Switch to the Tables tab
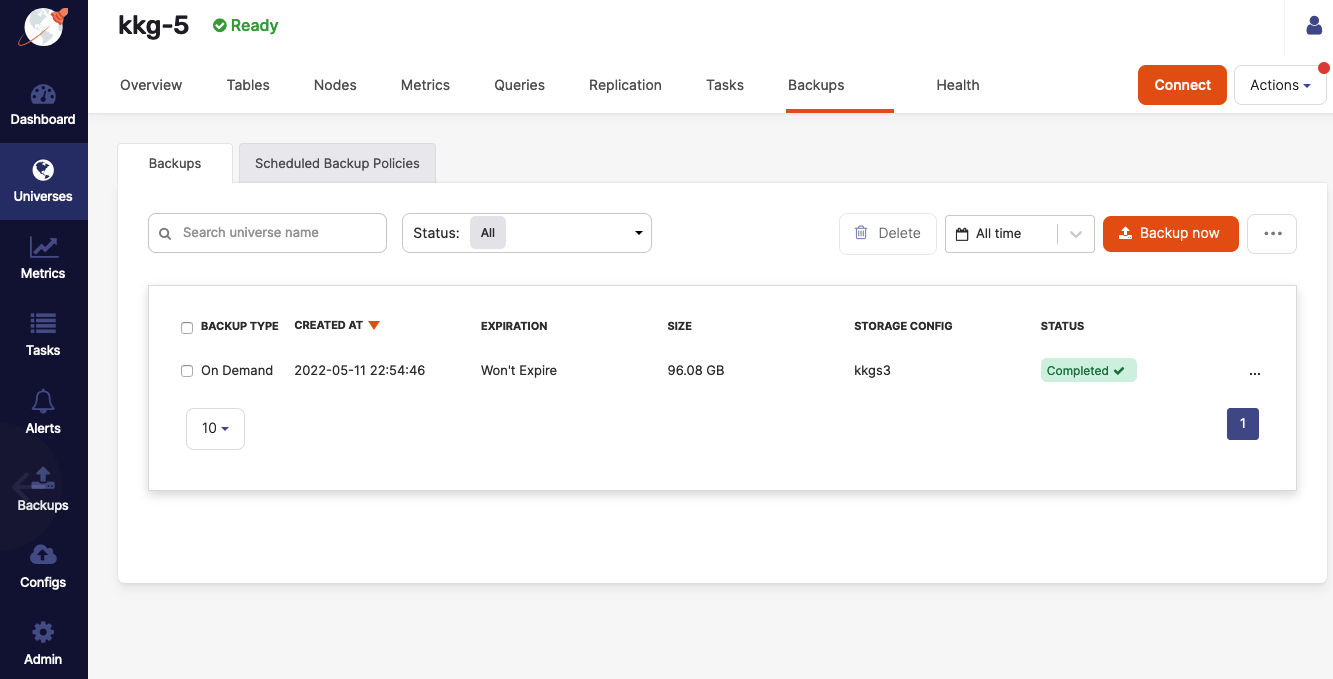 click(x=248, y=85)
